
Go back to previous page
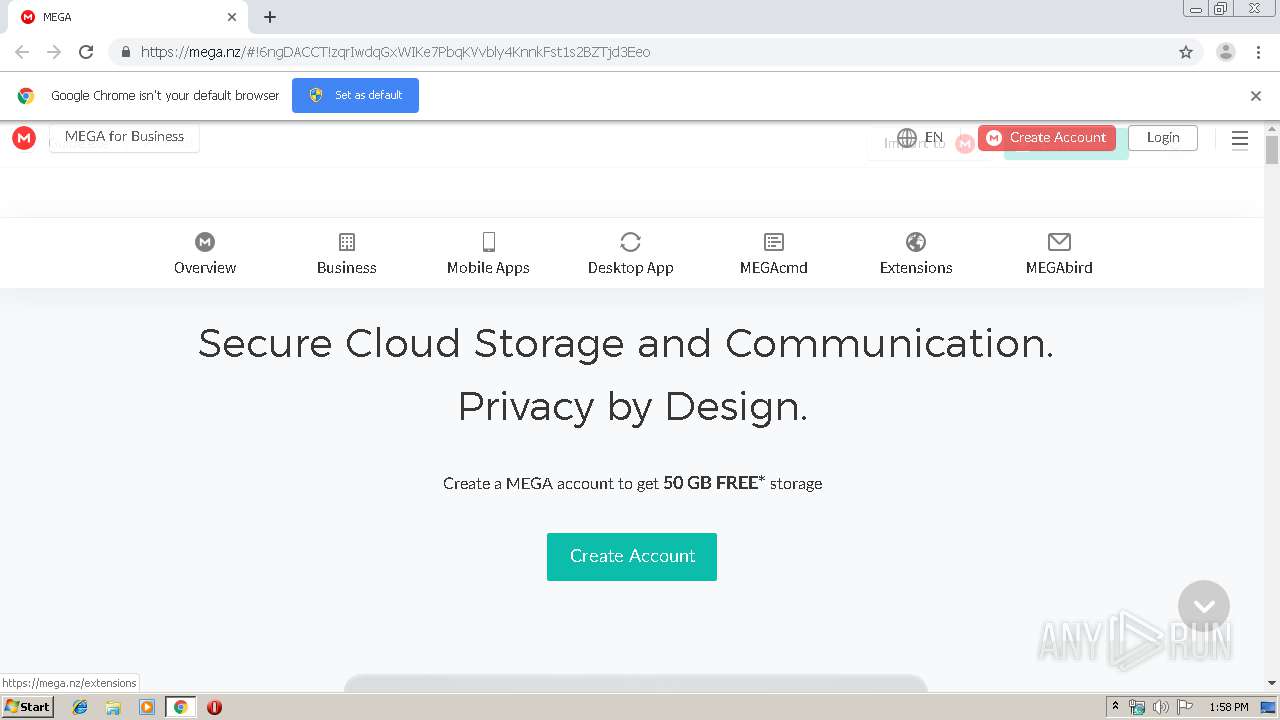(x=22, y=52)
